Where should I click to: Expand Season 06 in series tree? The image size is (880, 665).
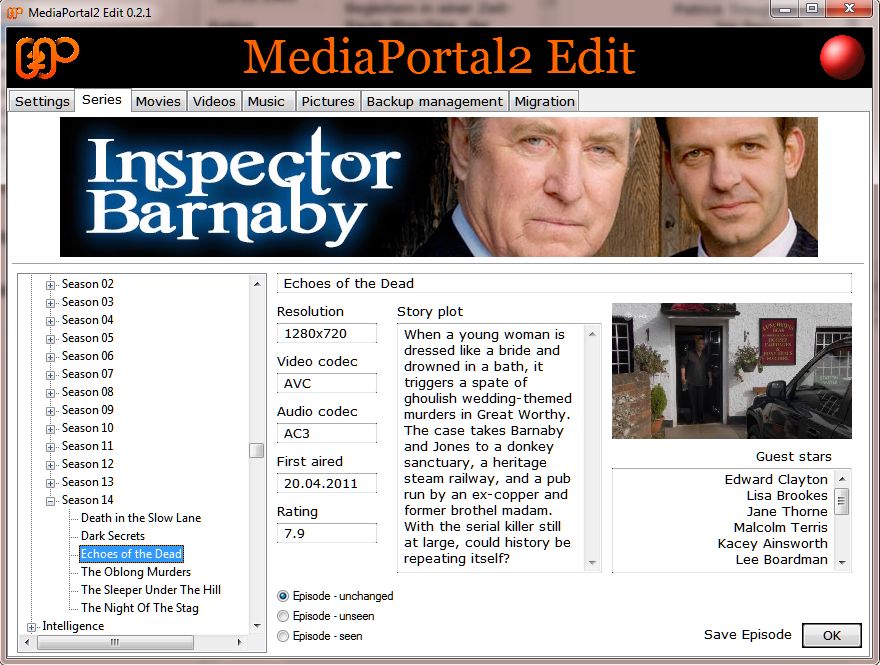[51, 357]
